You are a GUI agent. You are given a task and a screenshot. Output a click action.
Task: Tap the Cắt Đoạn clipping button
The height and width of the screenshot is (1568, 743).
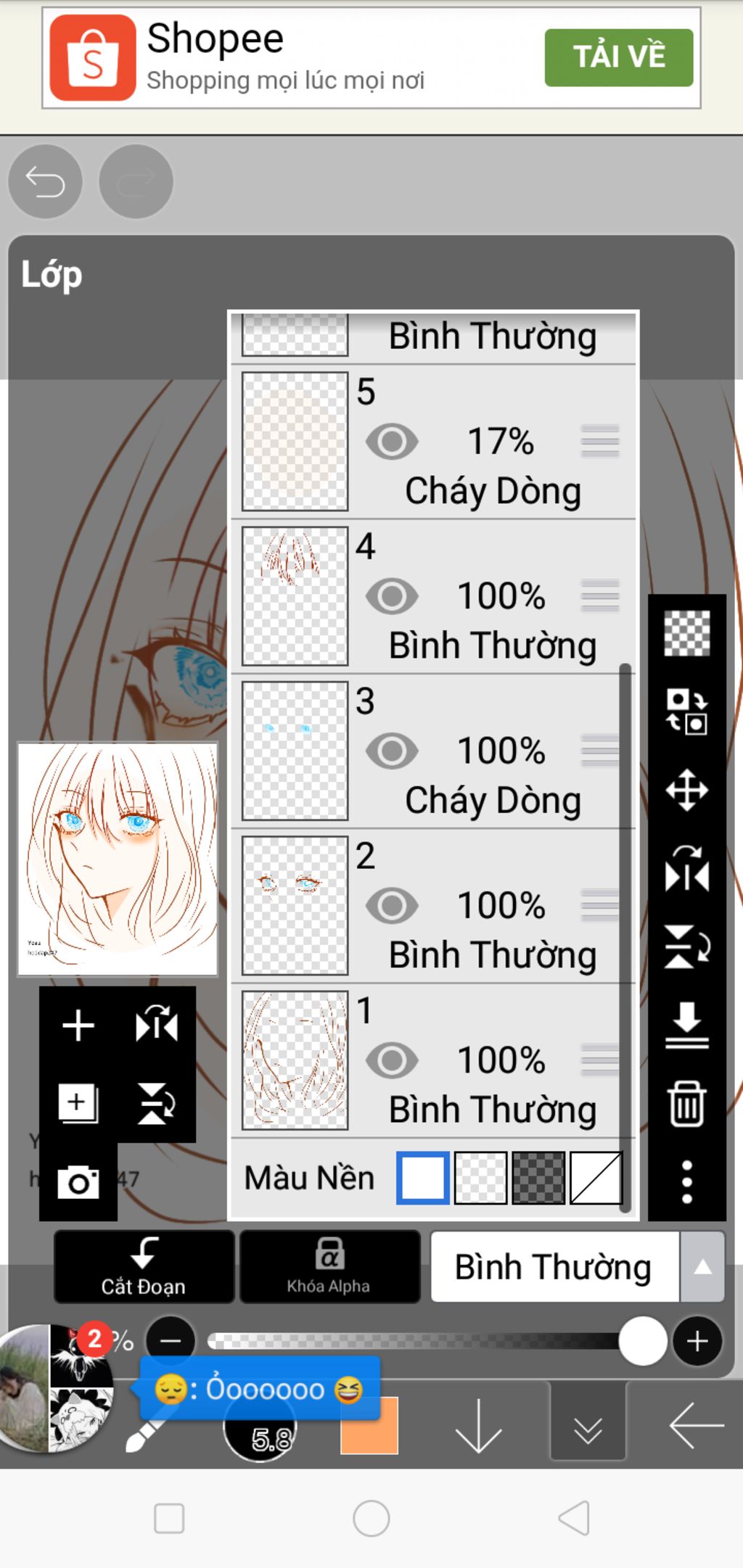(144, 1266)
